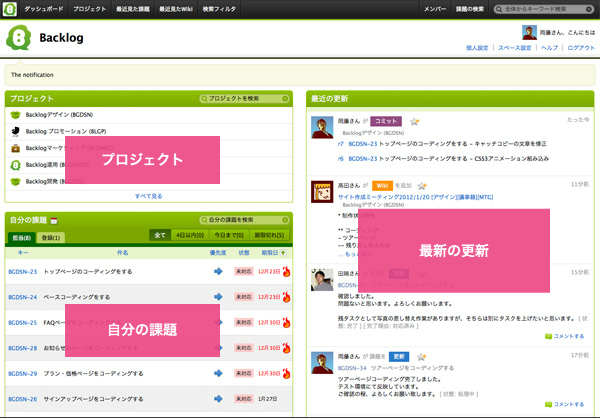Screen dimensions: 600x418
Task: Select the 今日まで filter
Action: click(x=229, y=235)
